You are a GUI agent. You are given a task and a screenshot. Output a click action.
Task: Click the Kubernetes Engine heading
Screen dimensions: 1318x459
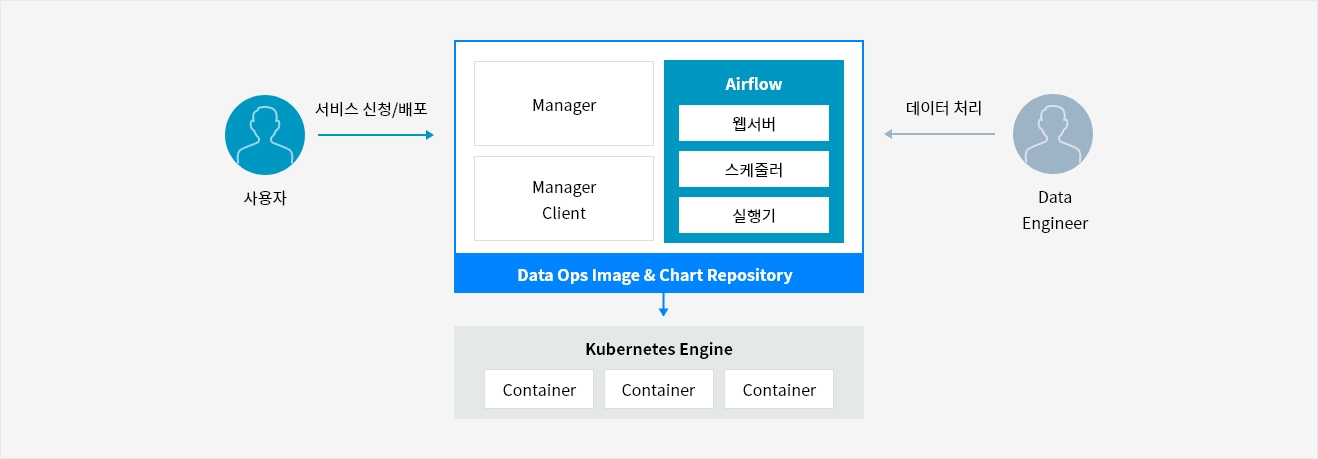pyautogui.click(x=658, y=349)
